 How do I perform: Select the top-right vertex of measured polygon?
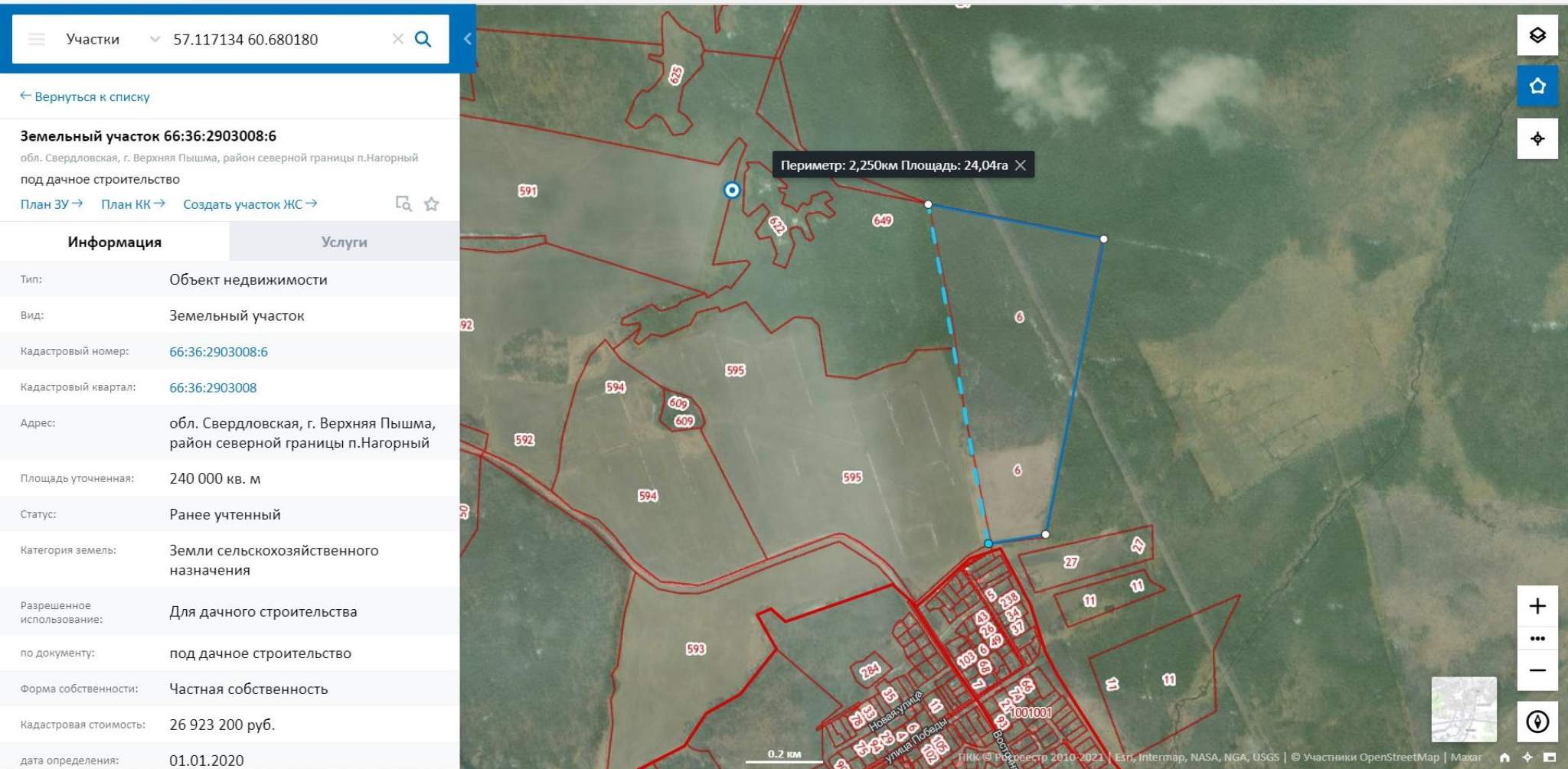1103,239
